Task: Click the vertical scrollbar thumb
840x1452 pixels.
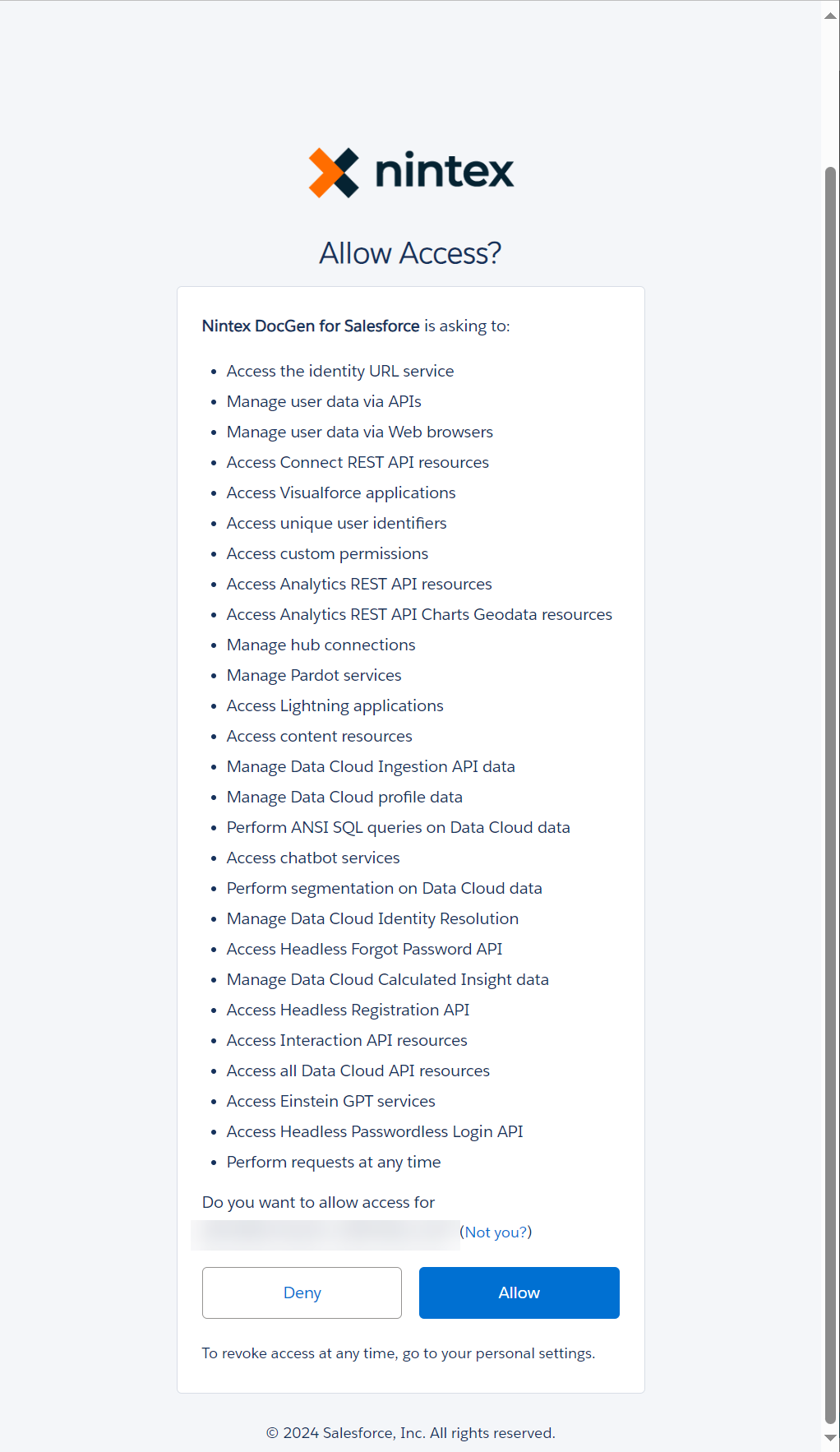Action: point(830,789)
